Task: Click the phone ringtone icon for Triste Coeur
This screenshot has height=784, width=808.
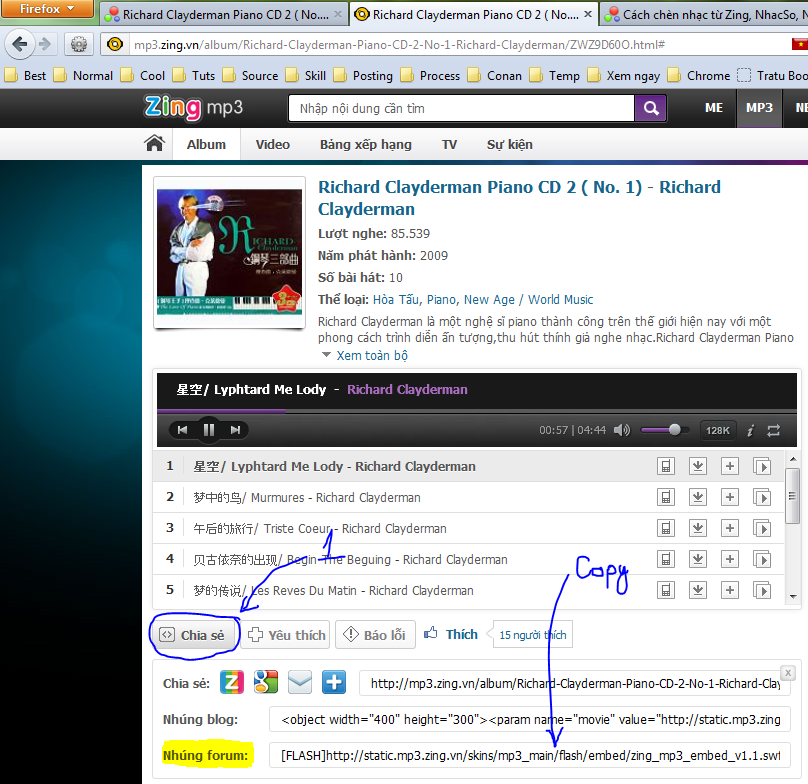Action: [666, 528]
